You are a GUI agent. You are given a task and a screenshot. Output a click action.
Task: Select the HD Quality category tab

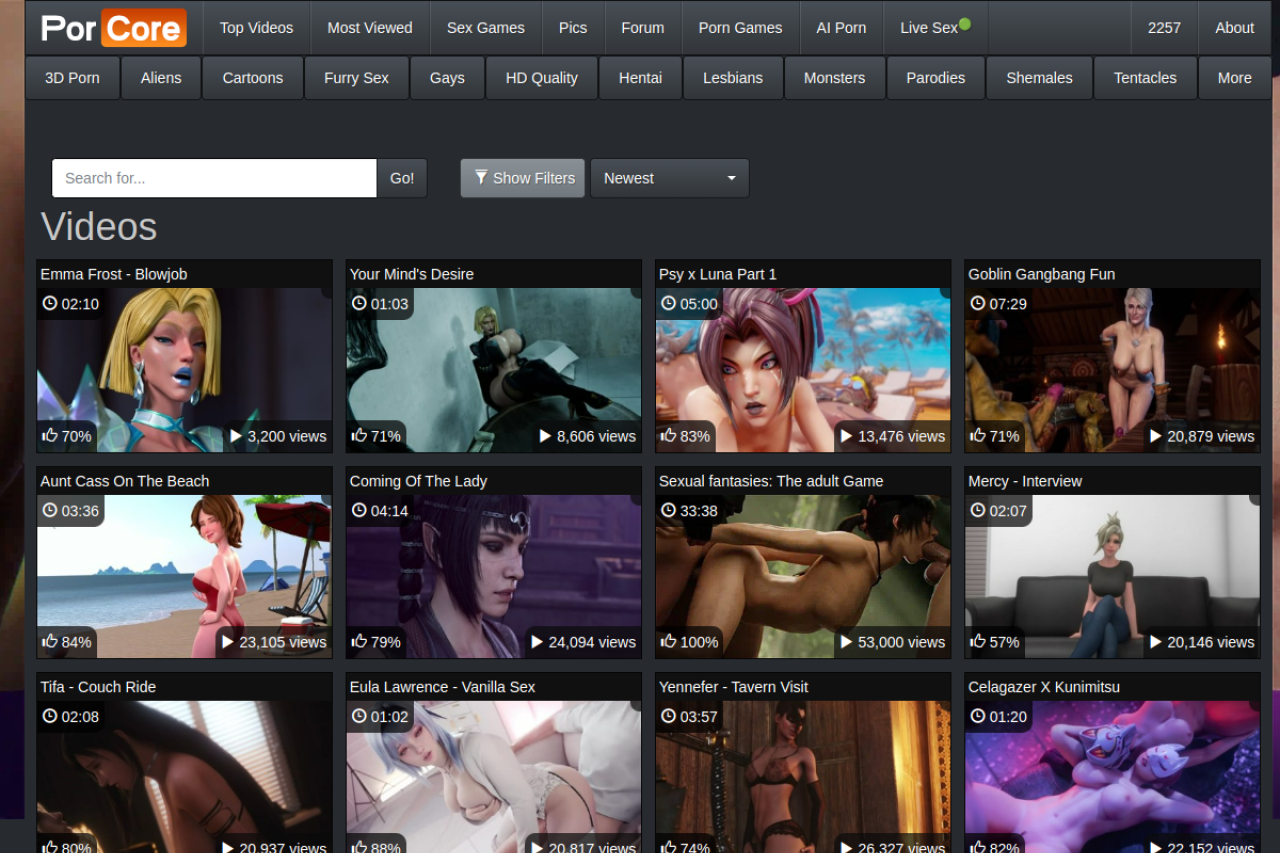coord(541,78)
